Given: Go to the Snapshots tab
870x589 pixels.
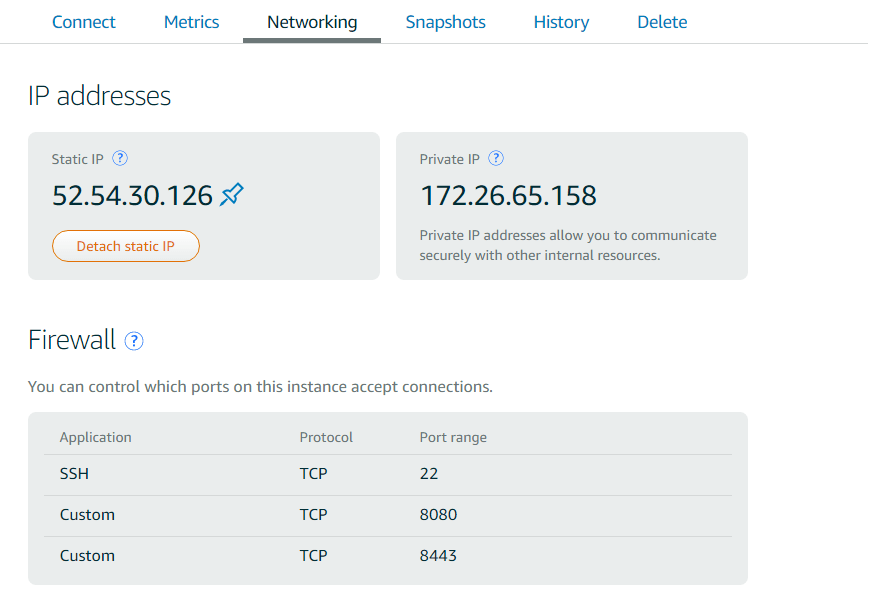Looking at the screenshot, I should click(446, 22).
